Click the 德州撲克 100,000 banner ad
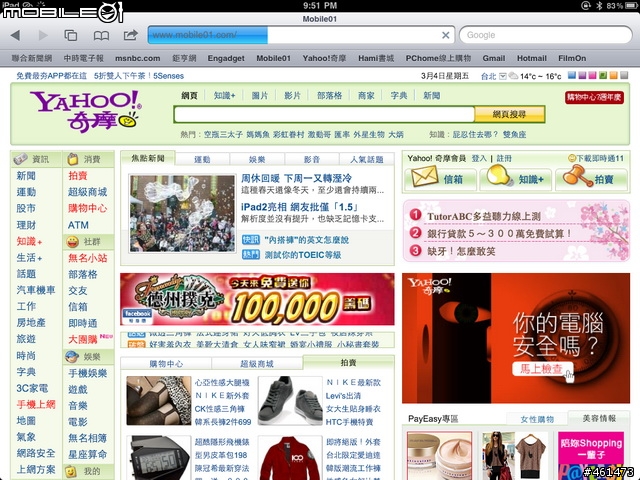This screenshot has width=640, height=480. [x=257, y=299]
